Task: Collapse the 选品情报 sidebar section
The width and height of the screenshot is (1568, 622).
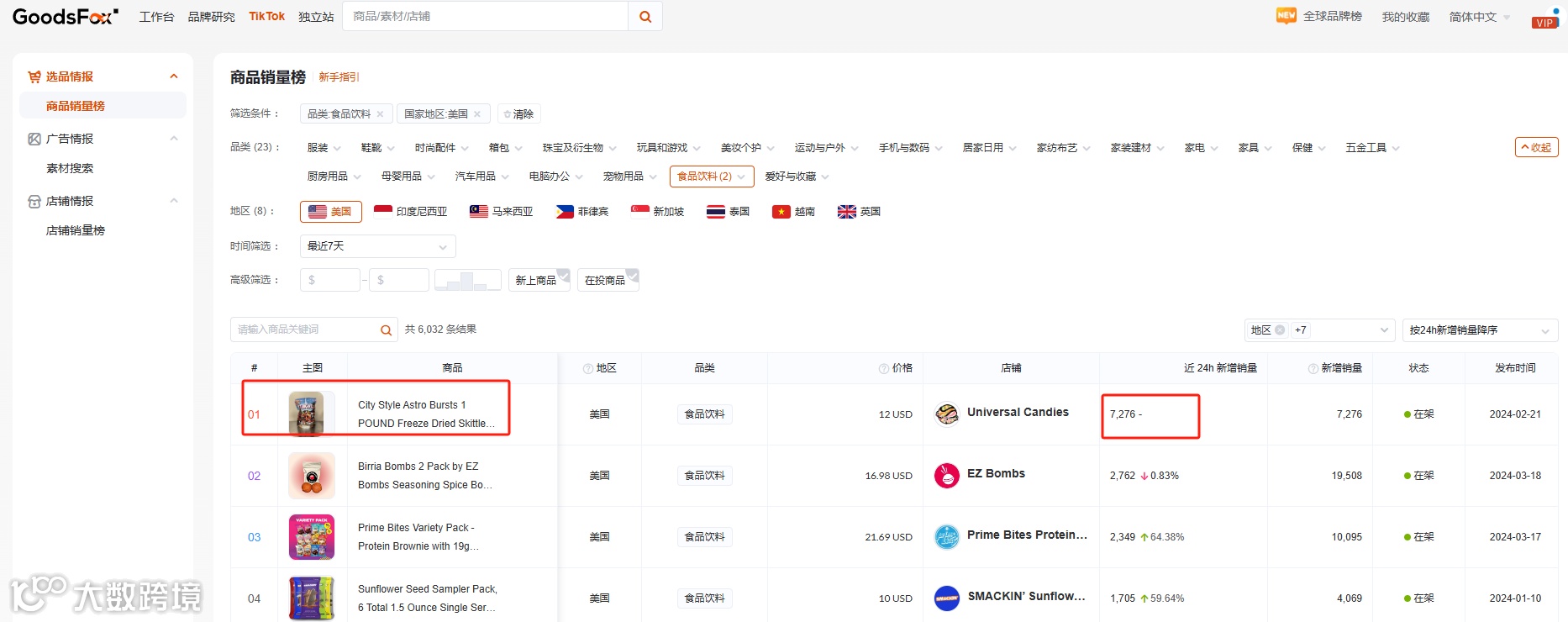Action: 174,76
